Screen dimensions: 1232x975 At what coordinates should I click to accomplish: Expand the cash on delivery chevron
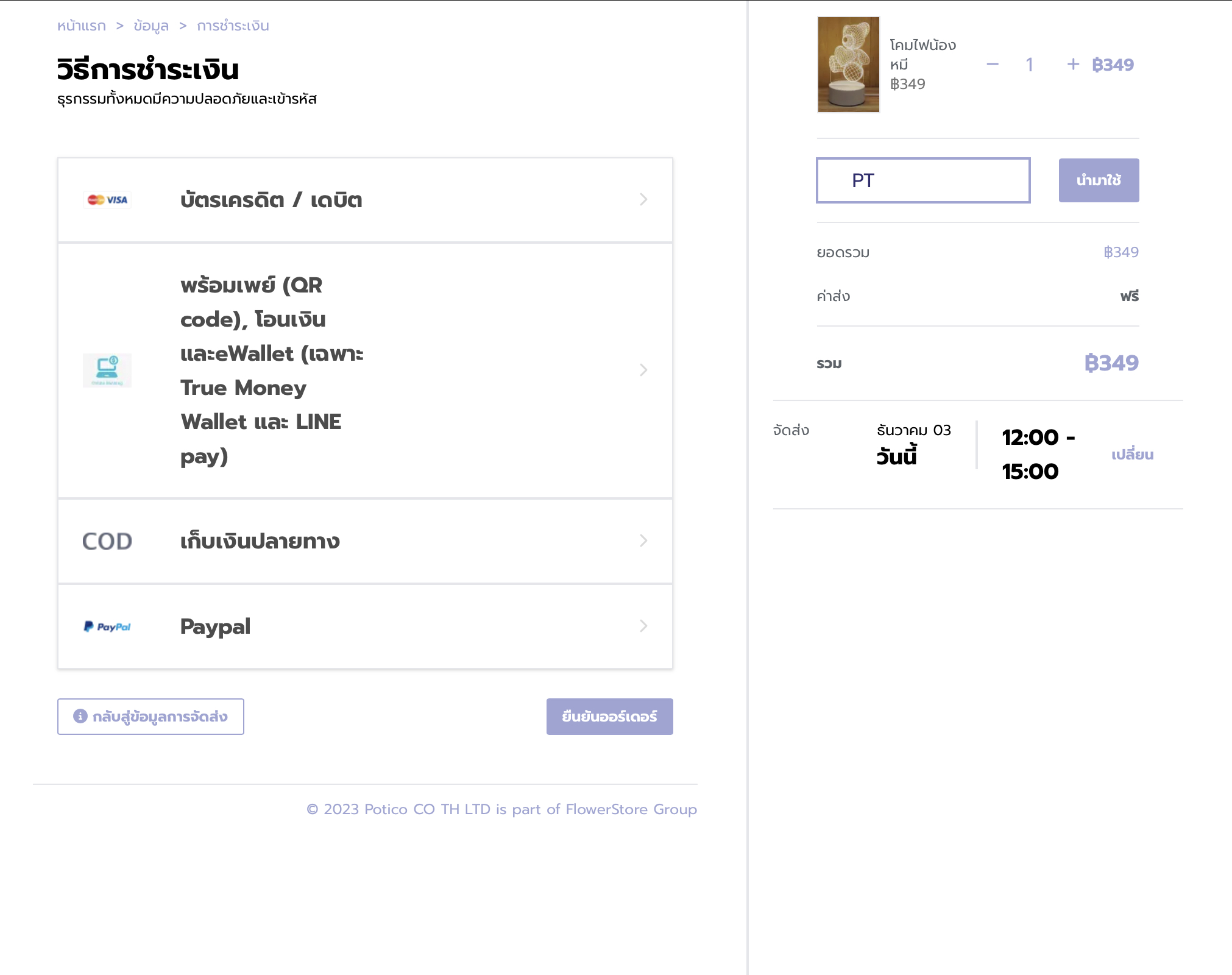643,541
